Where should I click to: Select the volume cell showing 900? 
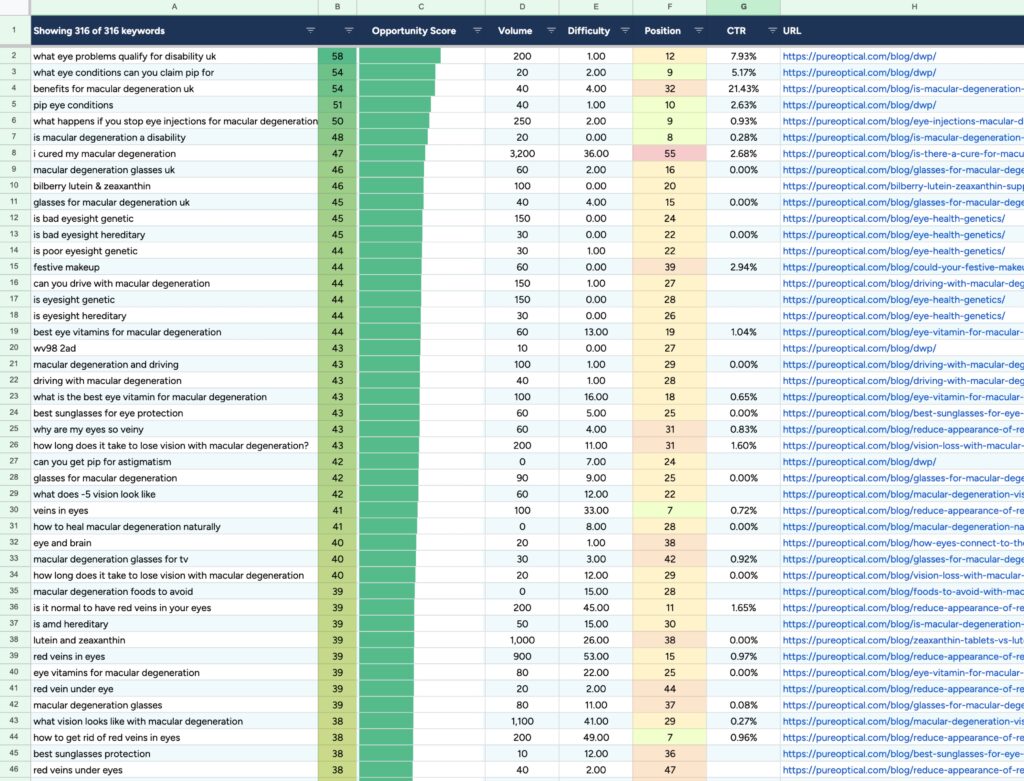coord(522,656)
